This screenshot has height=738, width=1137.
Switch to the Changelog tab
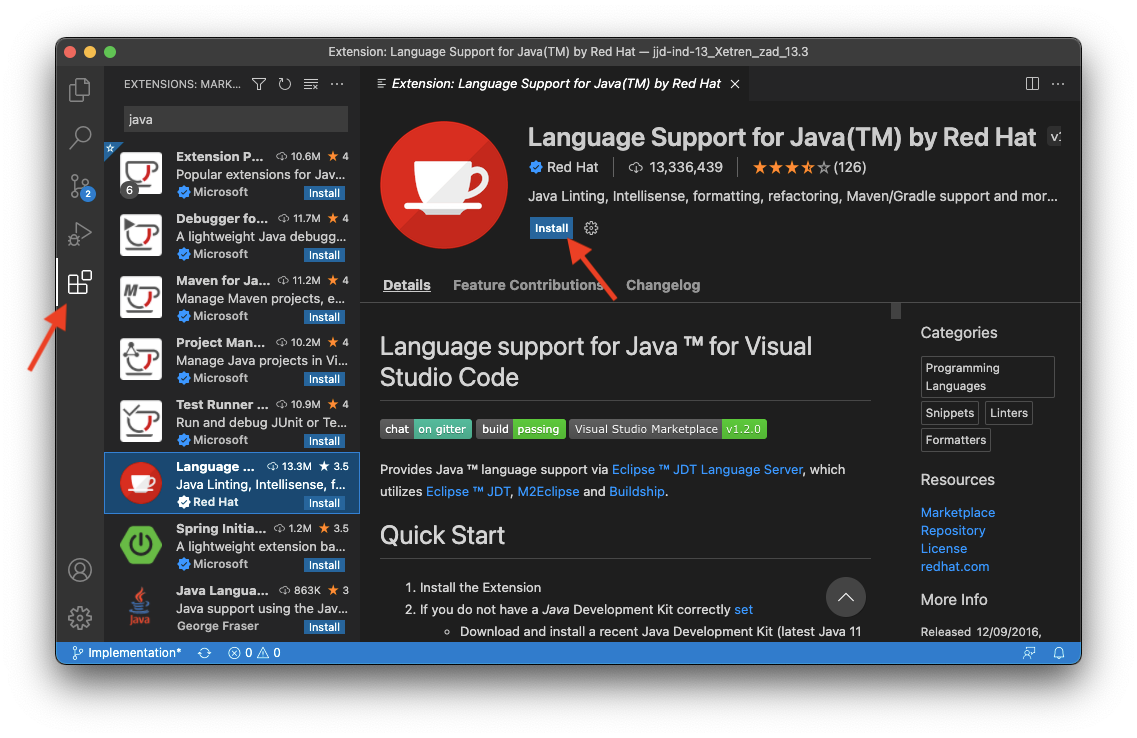(x=663, y=285)
